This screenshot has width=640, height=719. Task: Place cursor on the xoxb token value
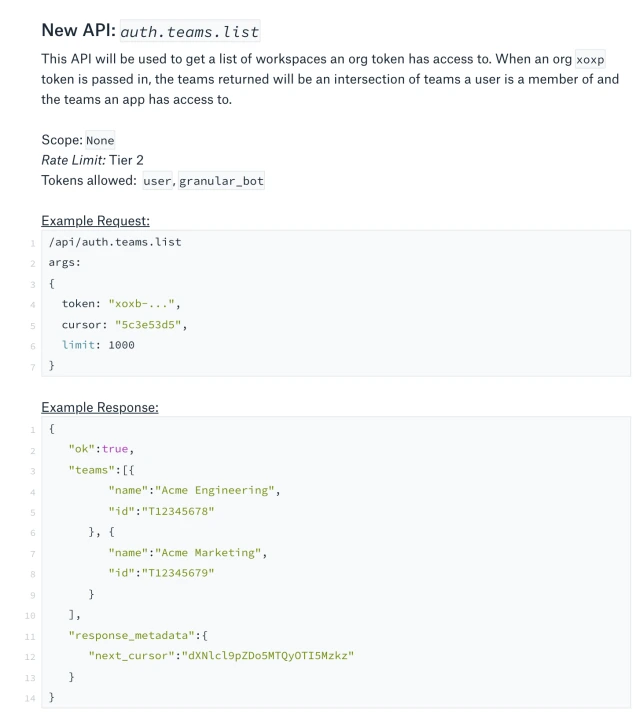coord(142,304)
